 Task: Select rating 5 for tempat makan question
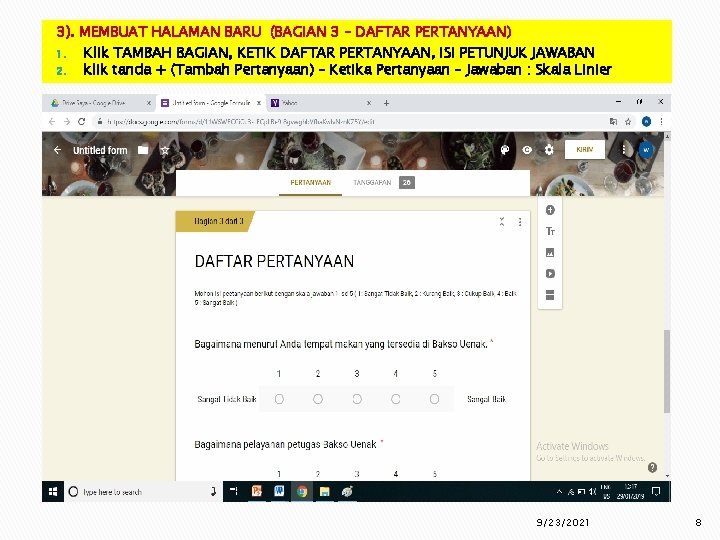pyautogui.click(x=434, y=399)
